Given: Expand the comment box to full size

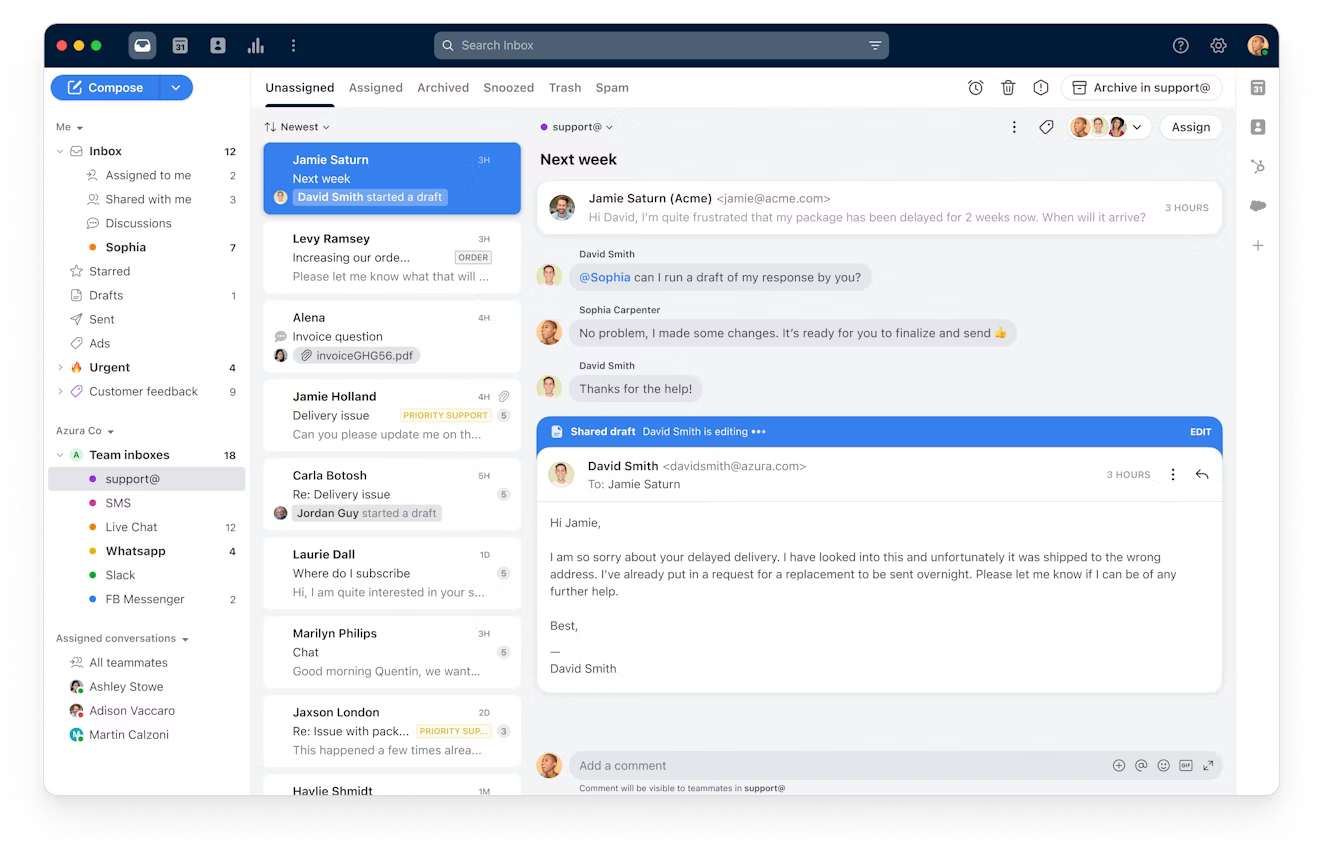Looking at the screenshot, I should click(x=1208, y=766).
